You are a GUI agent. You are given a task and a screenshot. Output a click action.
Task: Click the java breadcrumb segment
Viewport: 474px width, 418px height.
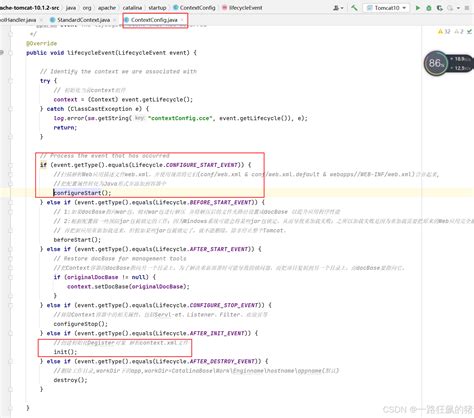click(71, 7)
